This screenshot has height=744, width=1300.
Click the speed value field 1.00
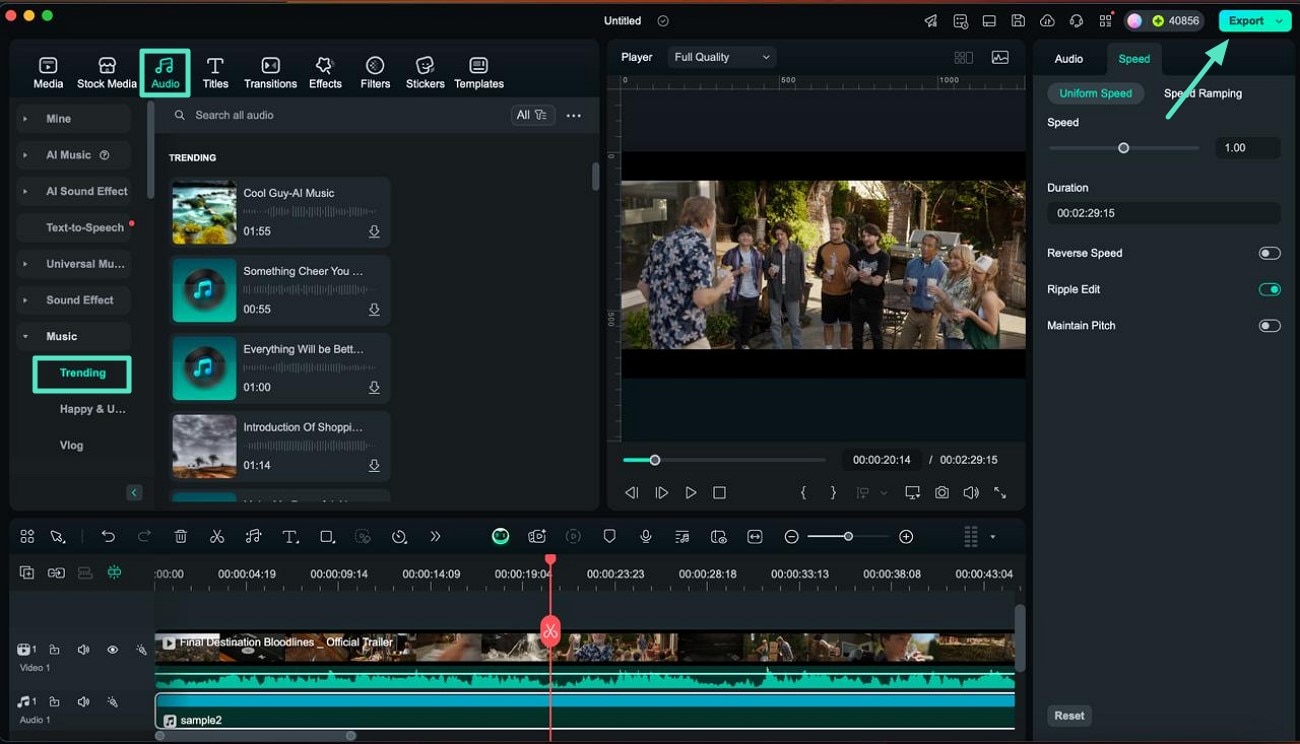tap(1247, 148)
